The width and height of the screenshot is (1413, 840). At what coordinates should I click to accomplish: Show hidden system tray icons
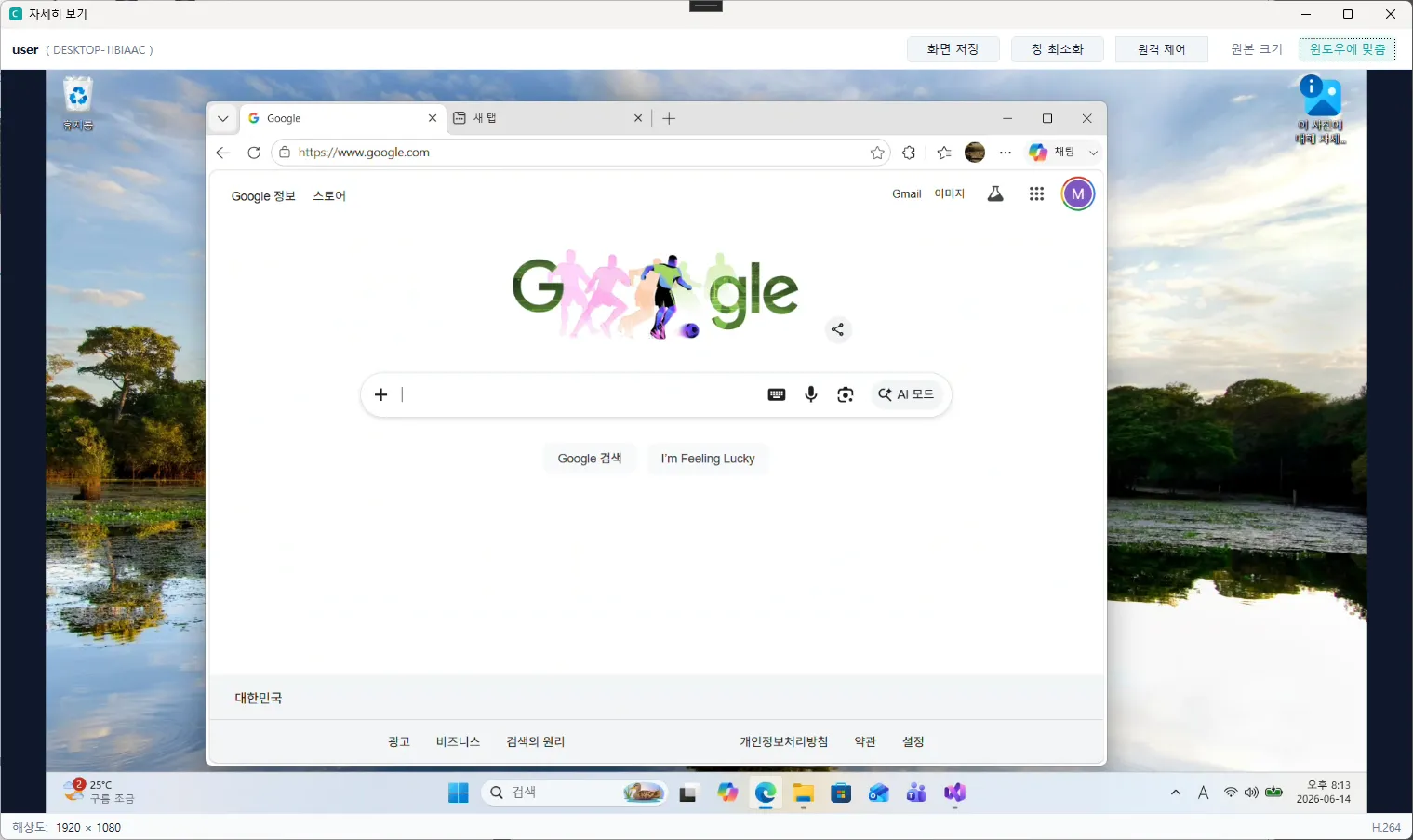click(1176, 793)
